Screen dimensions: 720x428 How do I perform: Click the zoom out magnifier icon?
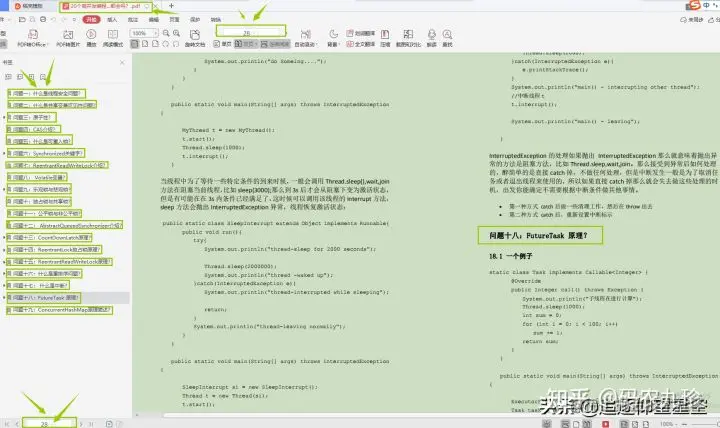pyautogui.click(x=166, y=34)
